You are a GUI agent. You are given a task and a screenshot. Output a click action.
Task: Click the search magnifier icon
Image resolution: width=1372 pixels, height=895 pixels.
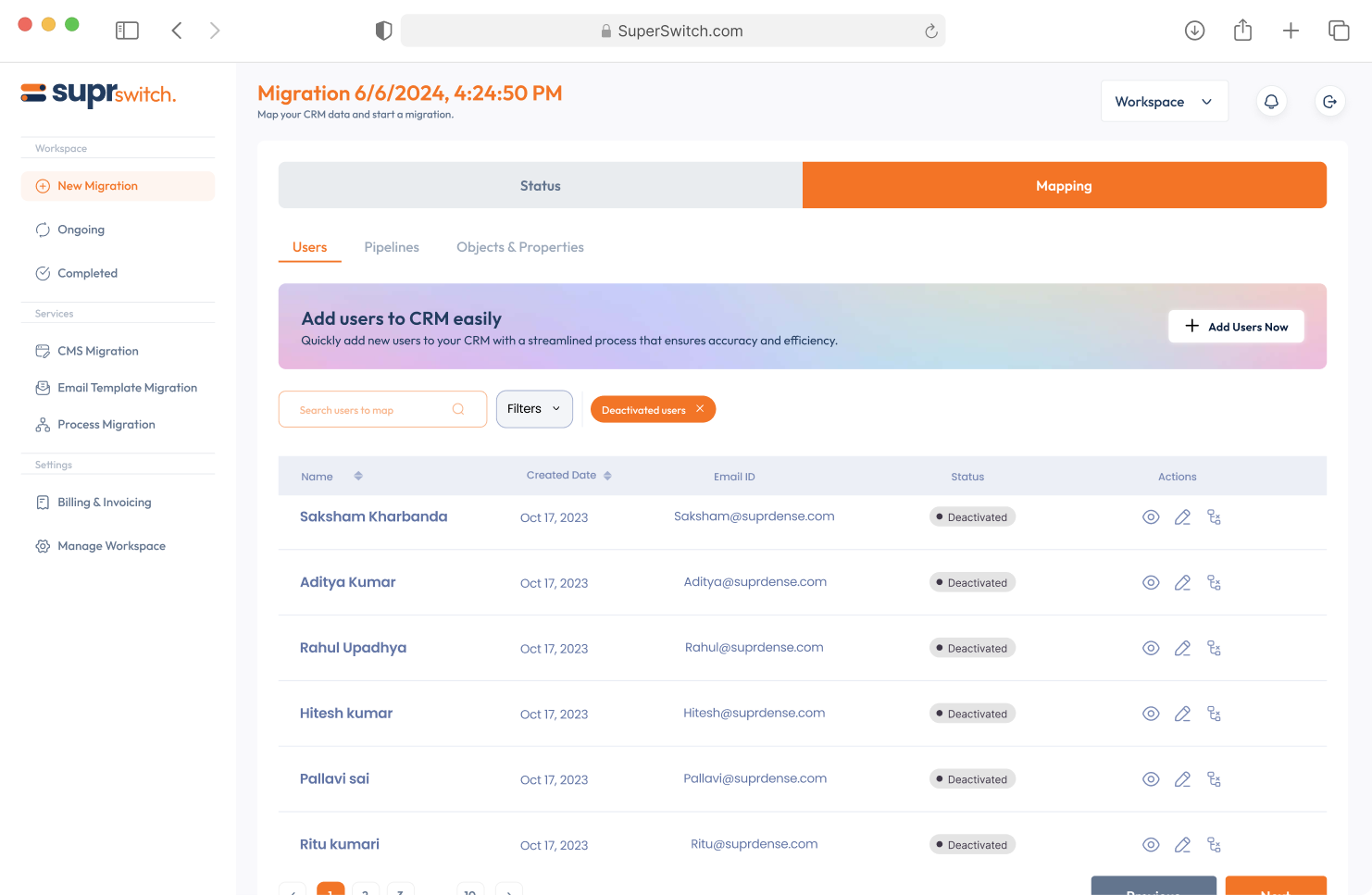(x=458, y=409)
